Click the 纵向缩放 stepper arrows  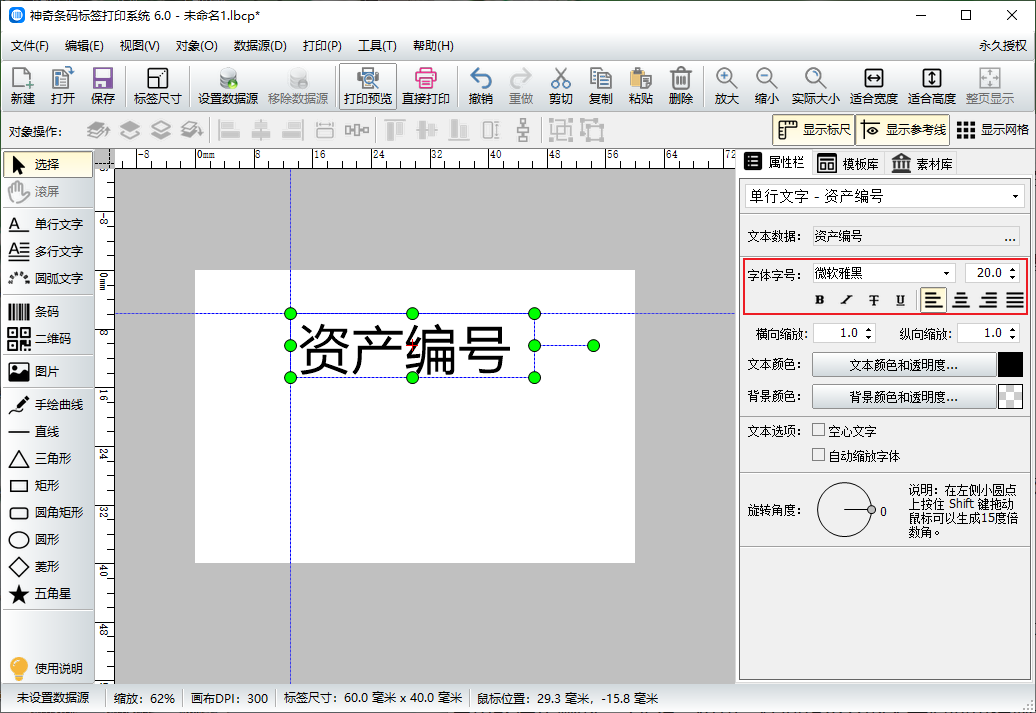[x=1013, y=333]
